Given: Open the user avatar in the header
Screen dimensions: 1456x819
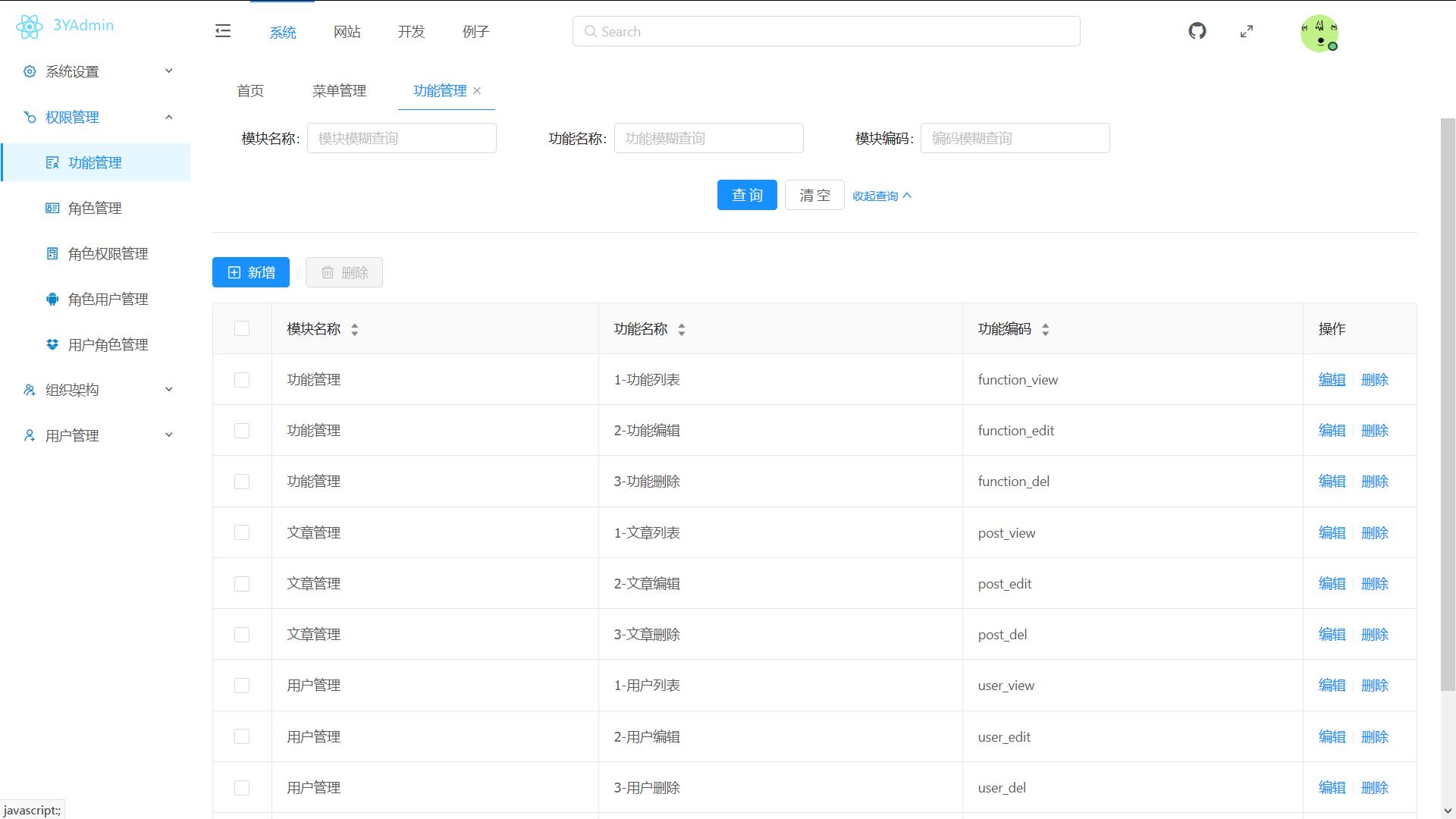Looking at the screenshot, I should click(1319, 33).
